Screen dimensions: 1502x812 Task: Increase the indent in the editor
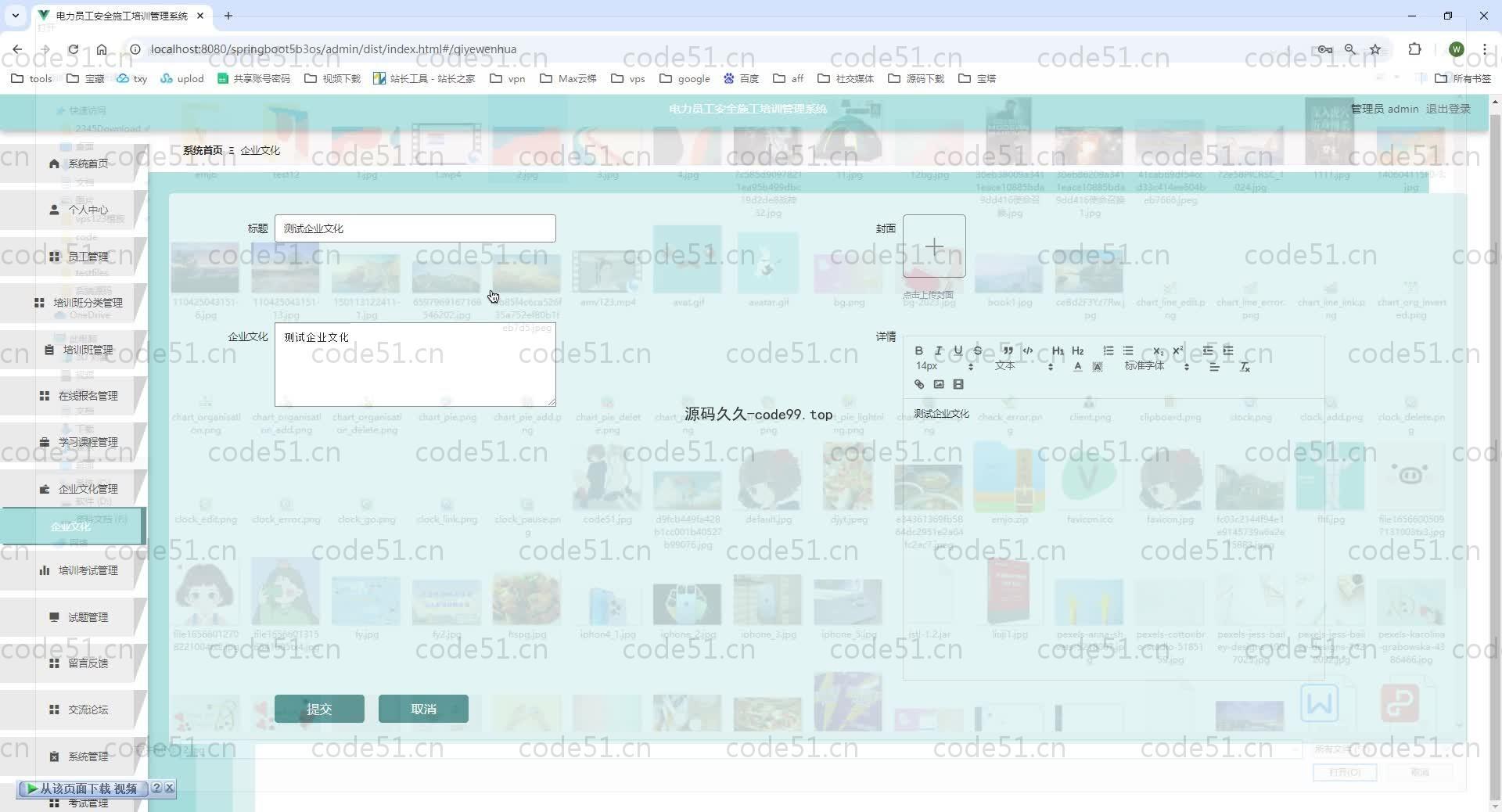pos(1227,350)
